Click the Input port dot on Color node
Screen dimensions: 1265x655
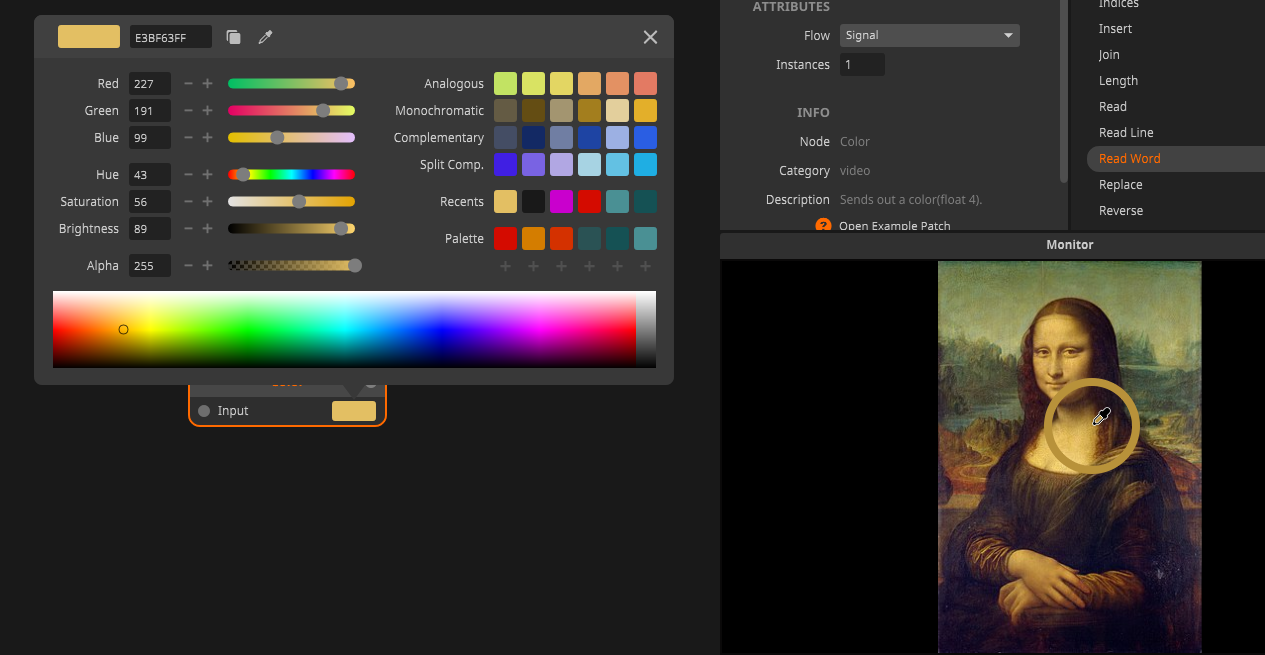[x=204, y=411]
